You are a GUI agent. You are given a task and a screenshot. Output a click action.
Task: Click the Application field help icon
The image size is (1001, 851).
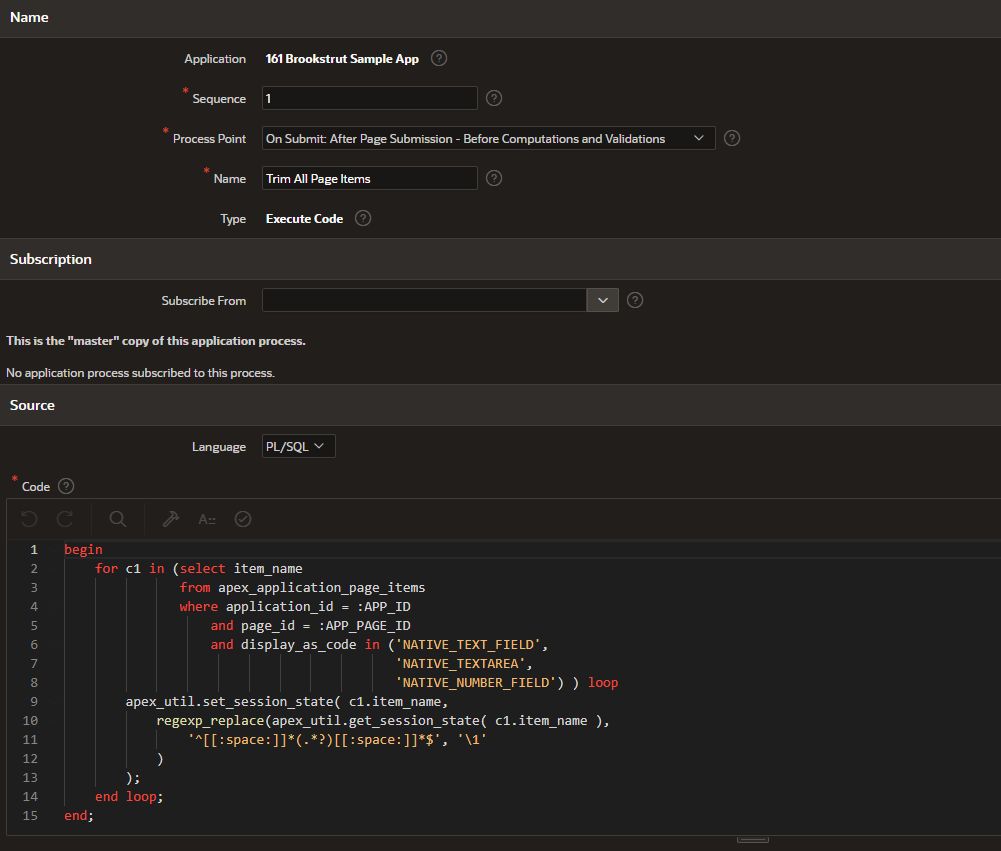[439, 58]
